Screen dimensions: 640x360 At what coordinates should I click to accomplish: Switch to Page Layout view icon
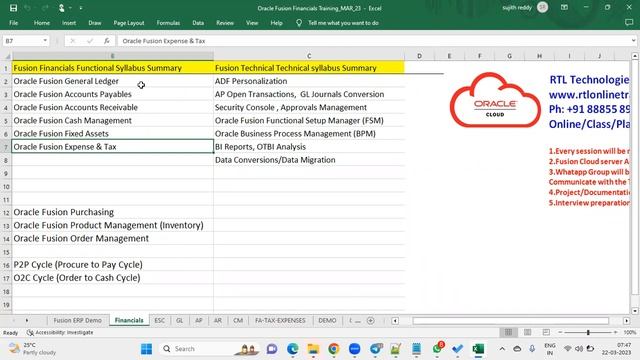click(527, 332)
